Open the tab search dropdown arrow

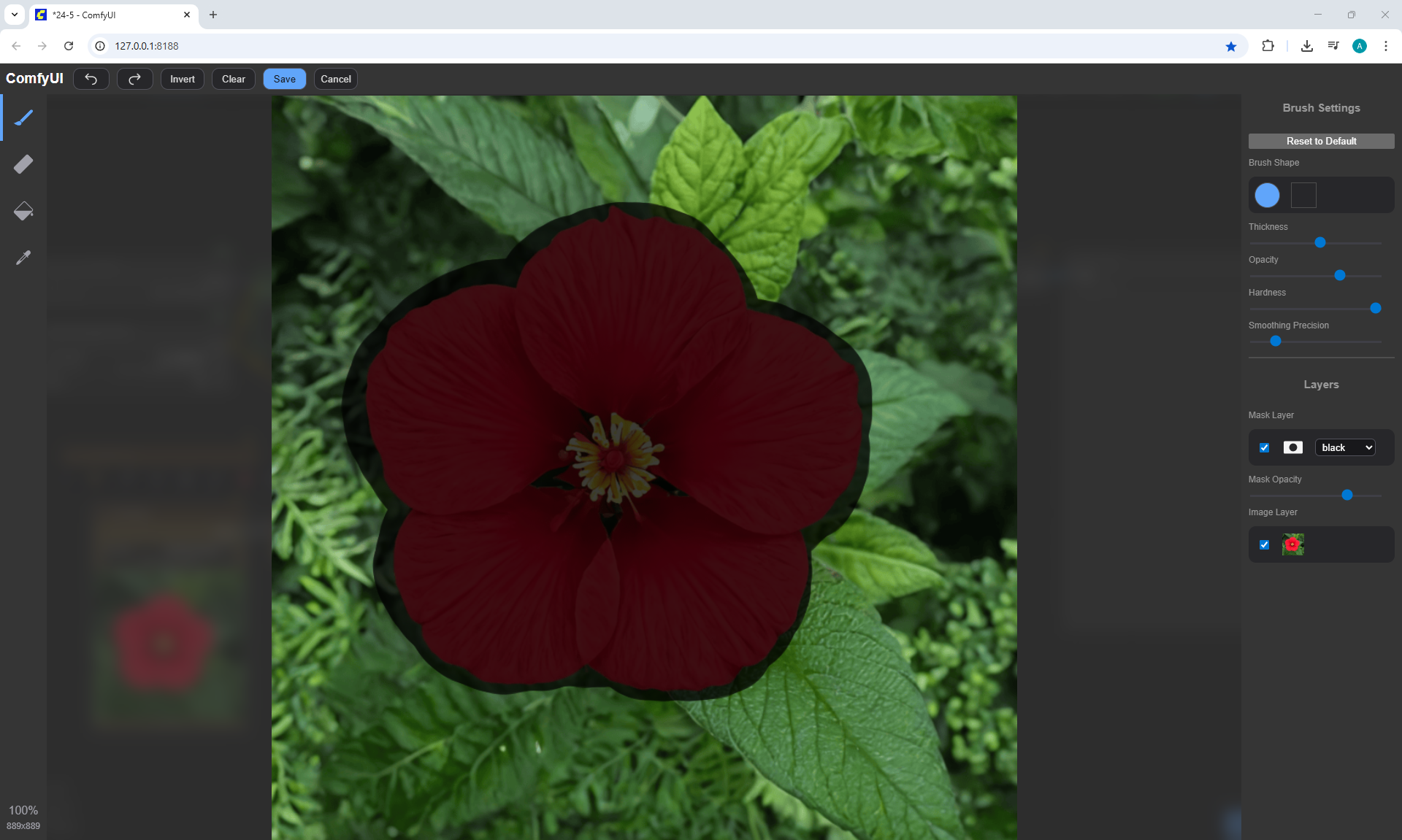click(x=15, y=15)
